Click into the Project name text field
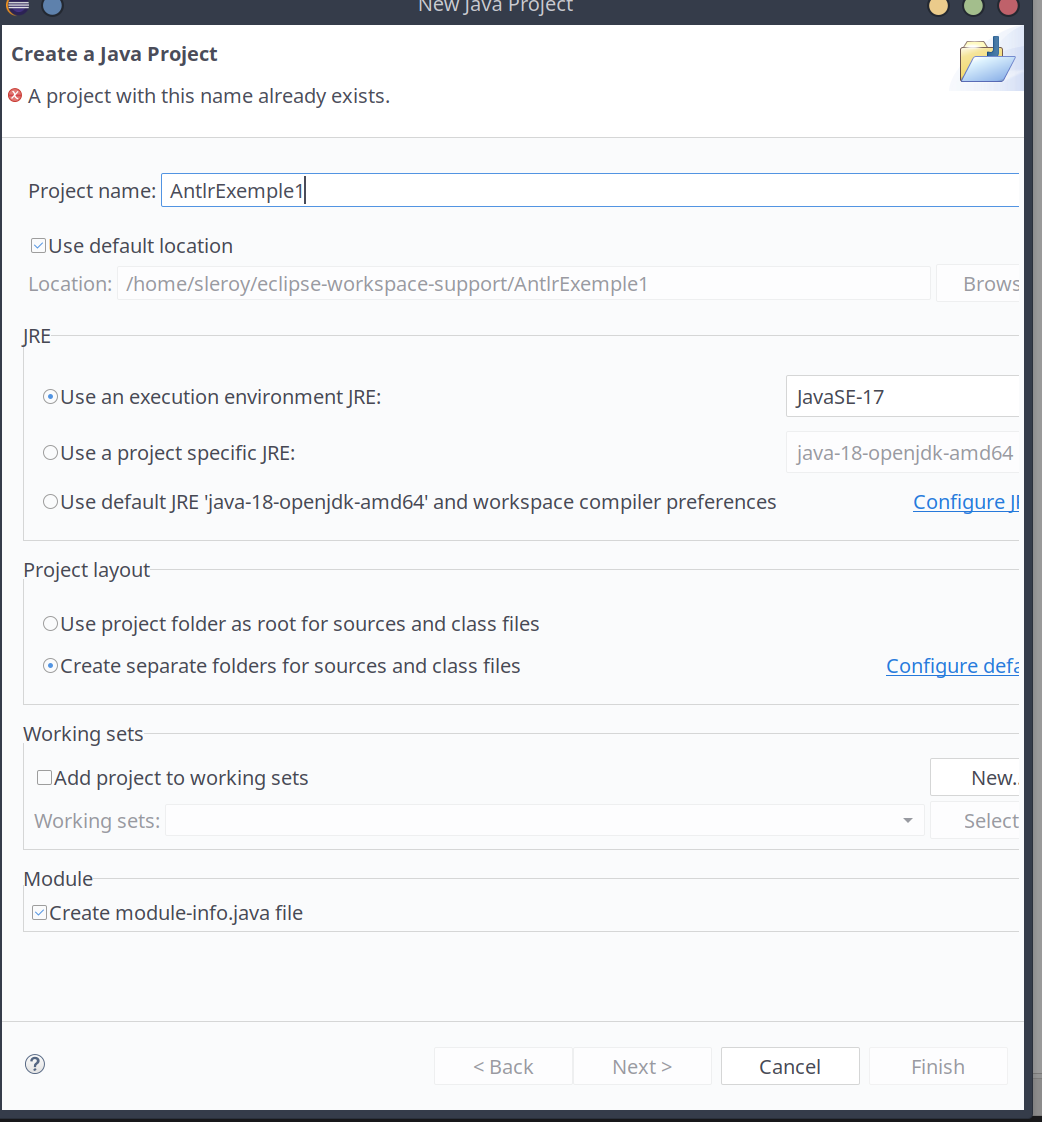 pyautogui.click(x=588, y=191)
